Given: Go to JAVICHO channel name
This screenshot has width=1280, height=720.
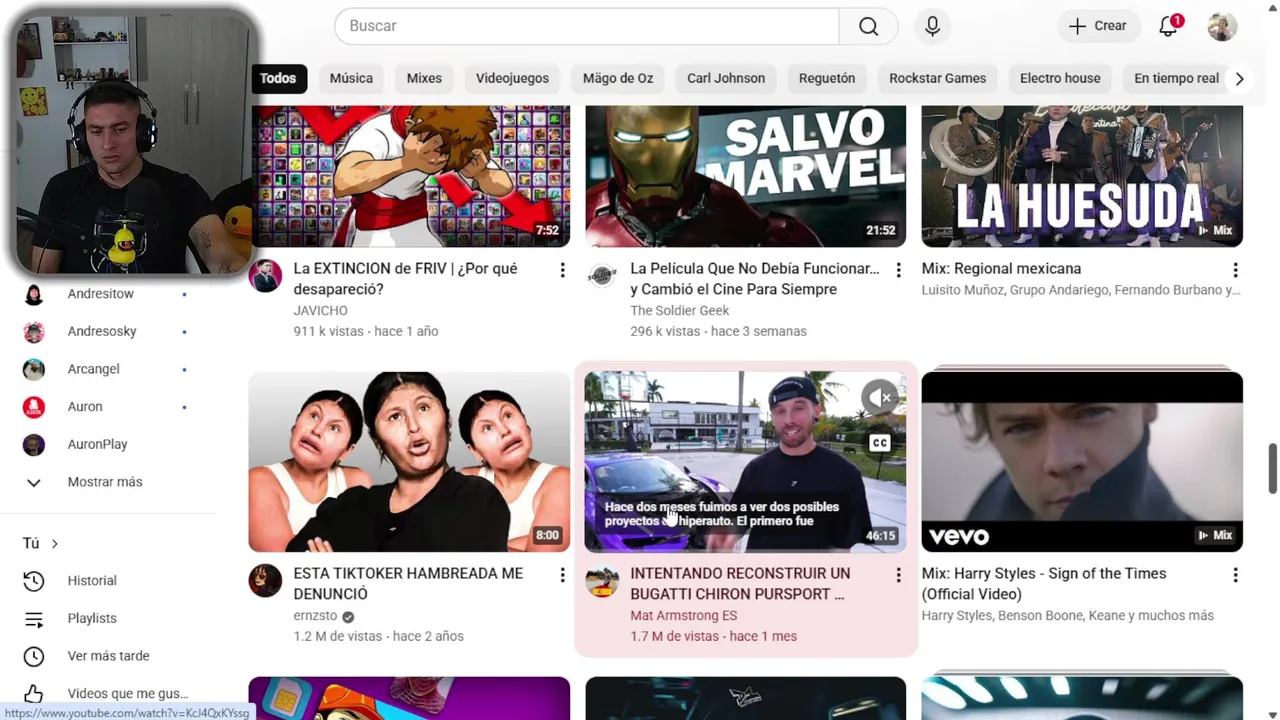Looking at the screenshot, I should (320, 311).
